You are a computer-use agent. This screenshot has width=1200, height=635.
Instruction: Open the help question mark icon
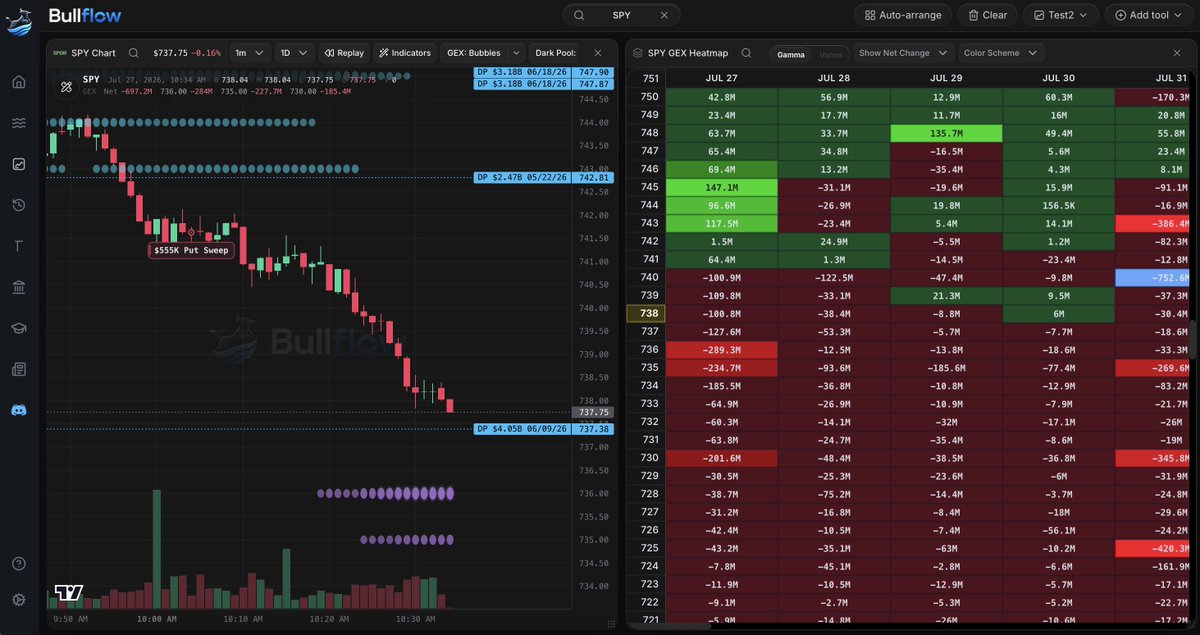19,564
